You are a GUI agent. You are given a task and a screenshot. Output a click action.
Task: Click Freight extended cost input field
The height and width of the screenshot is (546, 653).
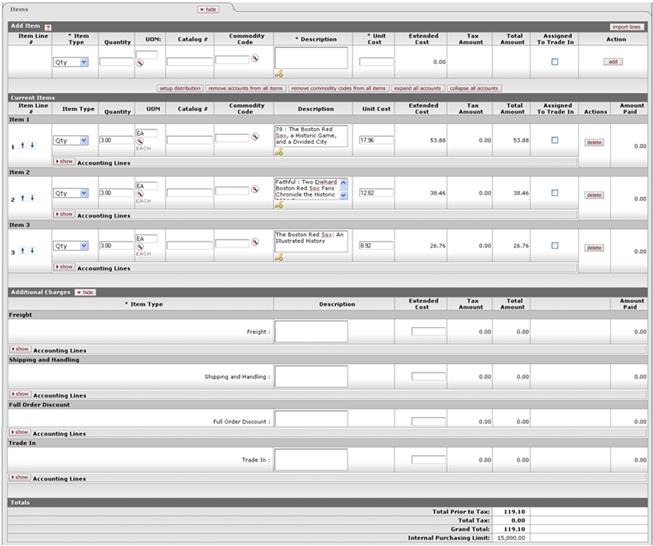coord(428,332)
